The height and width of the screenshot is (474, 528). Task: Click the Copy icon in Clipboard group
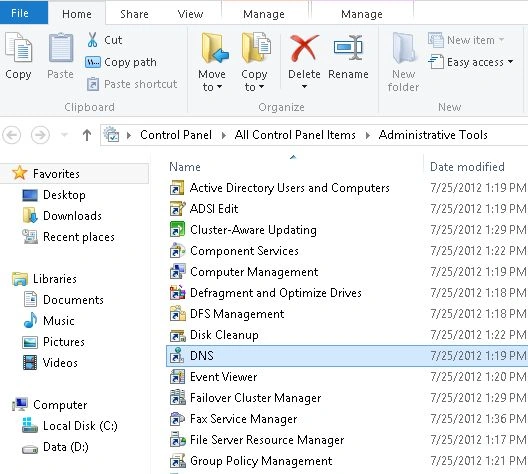pyautogui.click(x=19, y=47)
